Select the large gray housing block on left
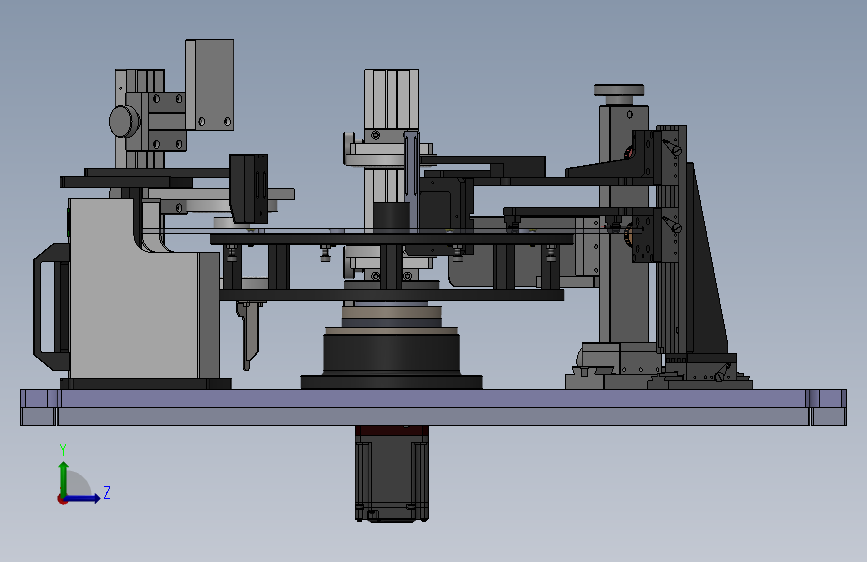867x562 pixels. (143, 288)
